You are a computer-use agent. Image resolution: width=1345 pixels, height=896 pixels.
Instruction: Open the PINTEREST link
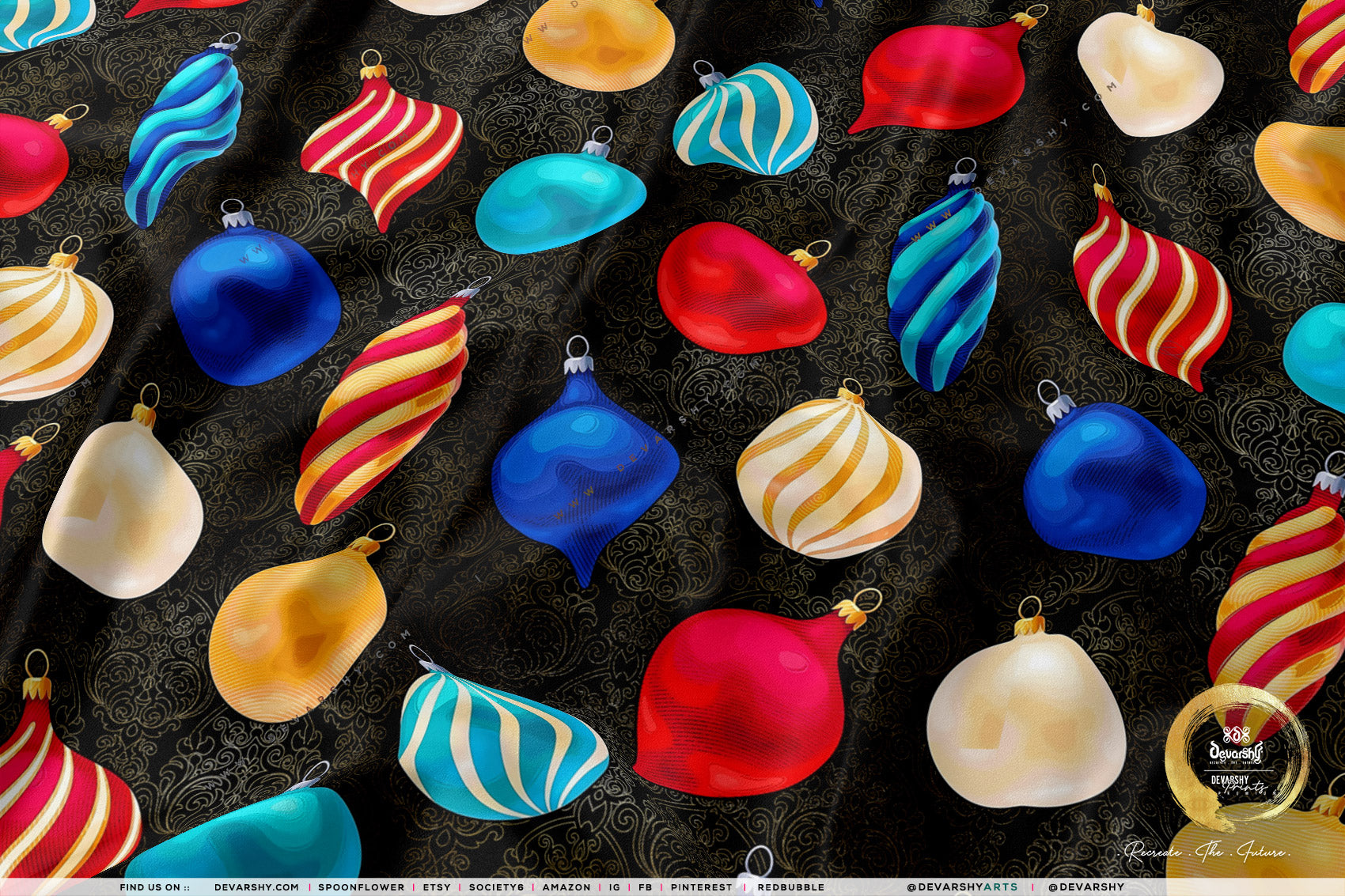tap(702, 887)
